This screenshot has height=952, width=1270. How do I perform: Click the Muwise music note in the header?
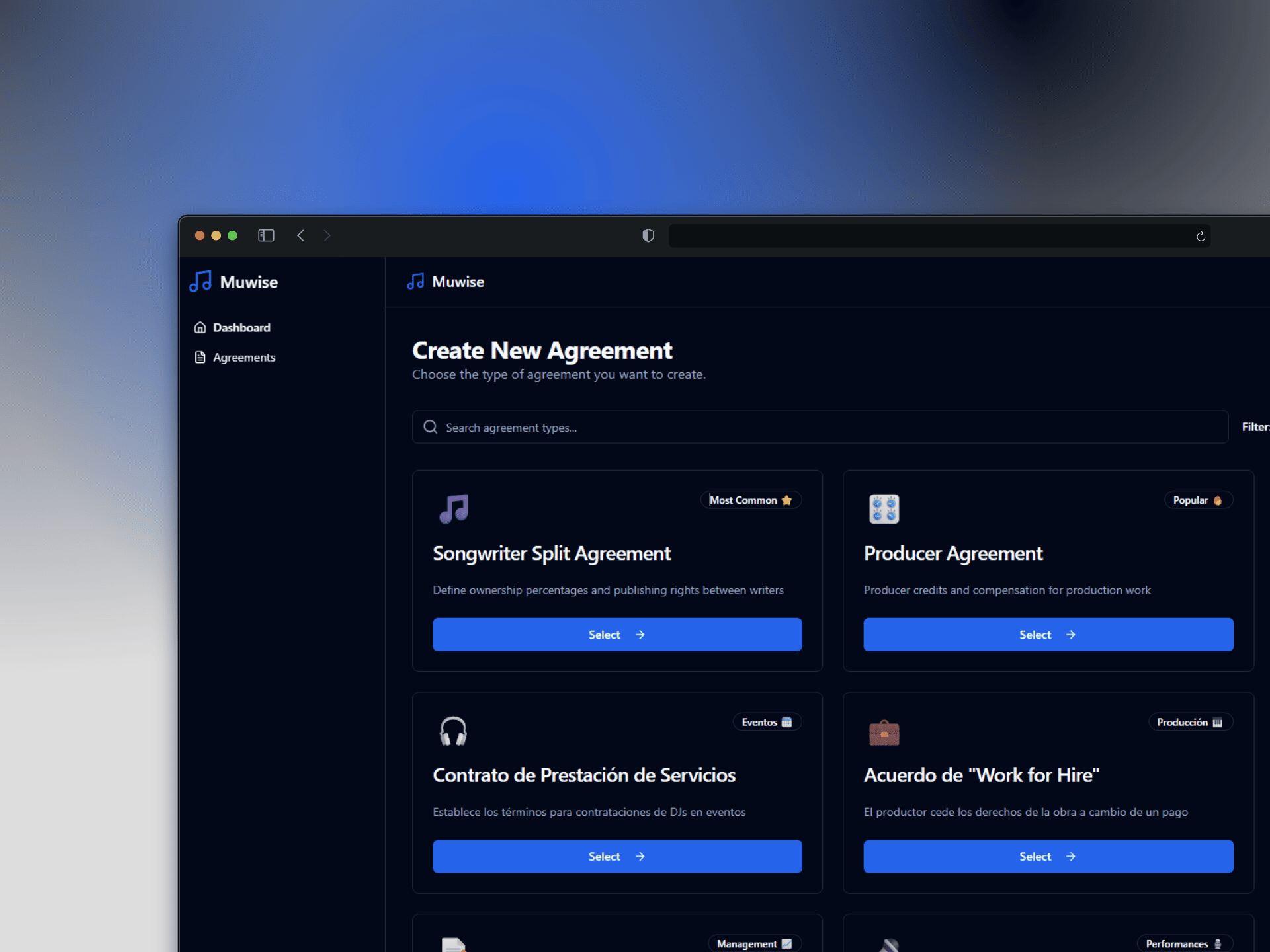tap(415, 282)
